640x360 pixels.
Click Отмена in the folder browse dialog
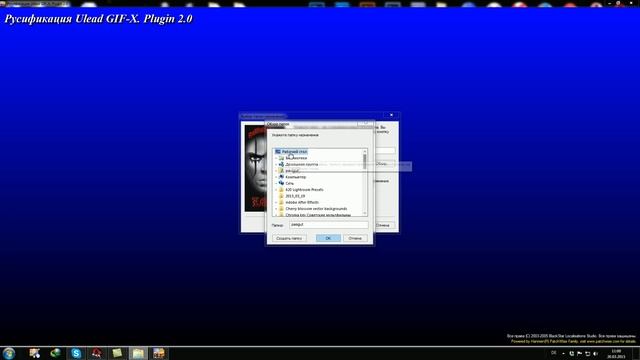click(355, 238)
